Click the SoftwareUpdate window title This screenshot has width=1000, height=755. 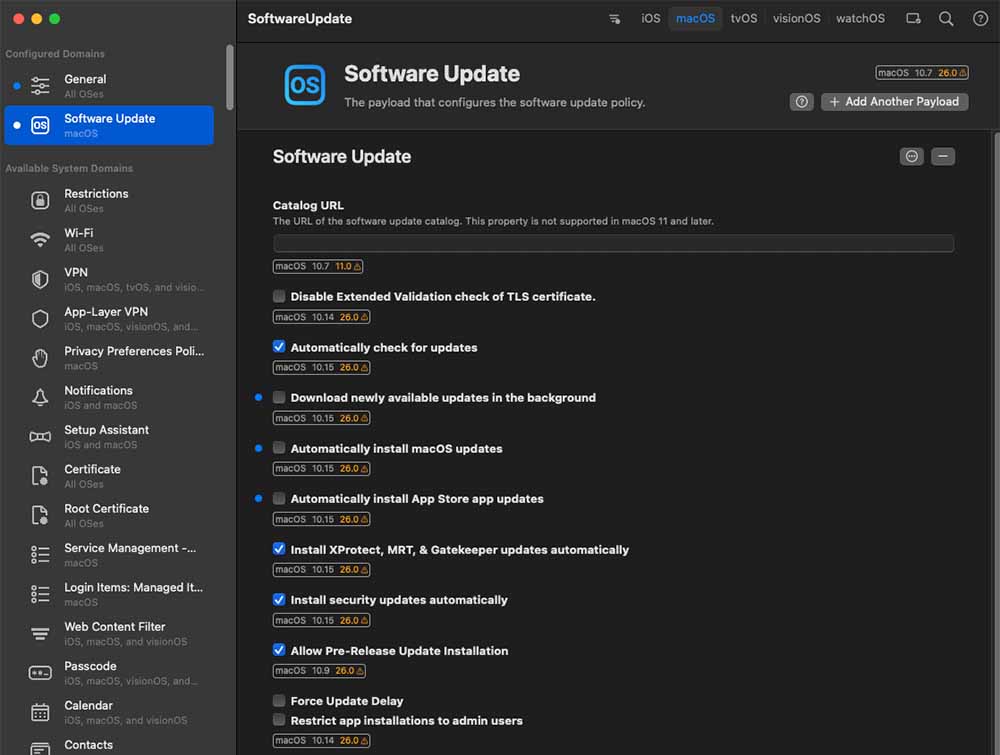pos(300,19)
